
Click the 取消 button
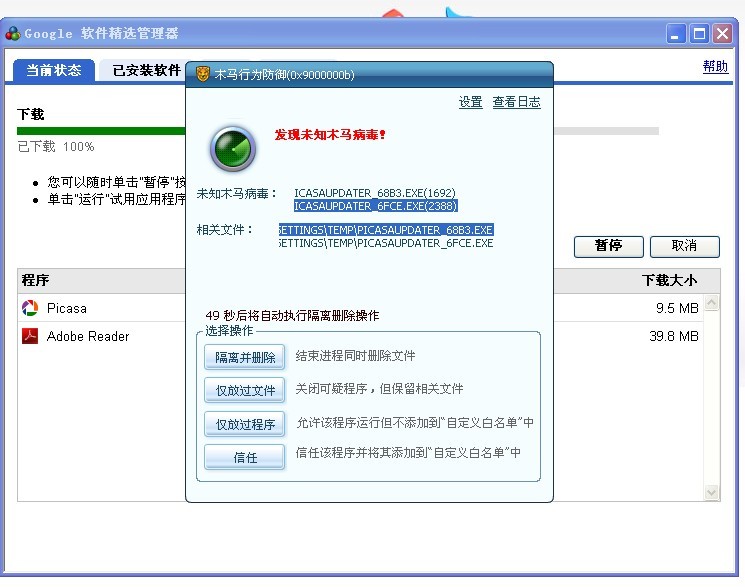click(685, 246)
